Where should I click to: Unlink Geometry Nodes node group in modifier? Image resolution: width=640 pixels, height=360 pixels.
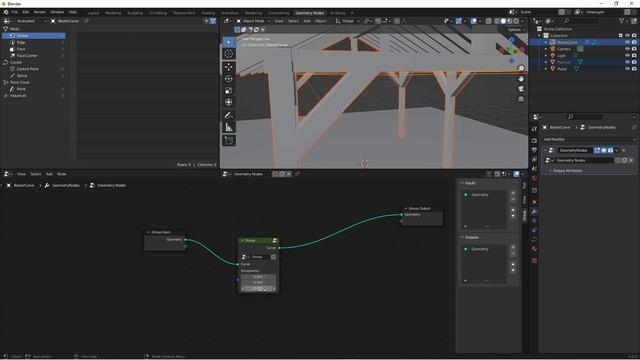[x=631, y=161]
